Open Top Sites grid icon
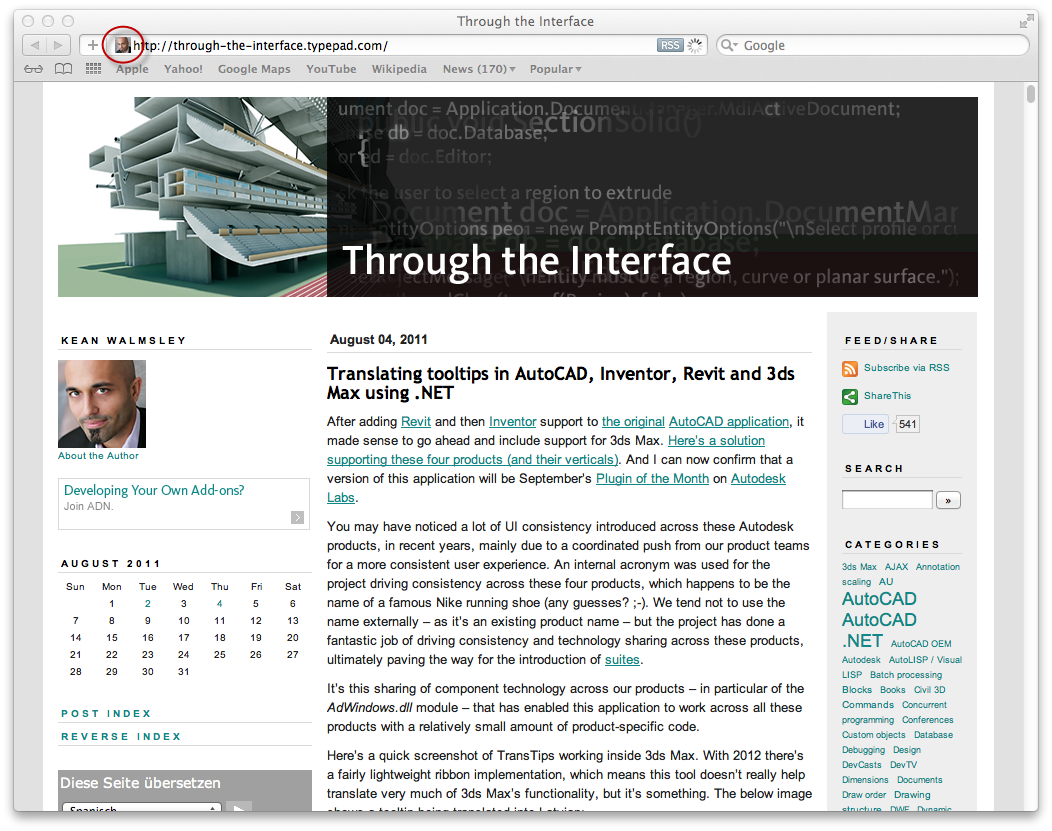Image resolution: width=1052 pixels, height=831 pixels. pyautogui.click(x=93, y=69)
